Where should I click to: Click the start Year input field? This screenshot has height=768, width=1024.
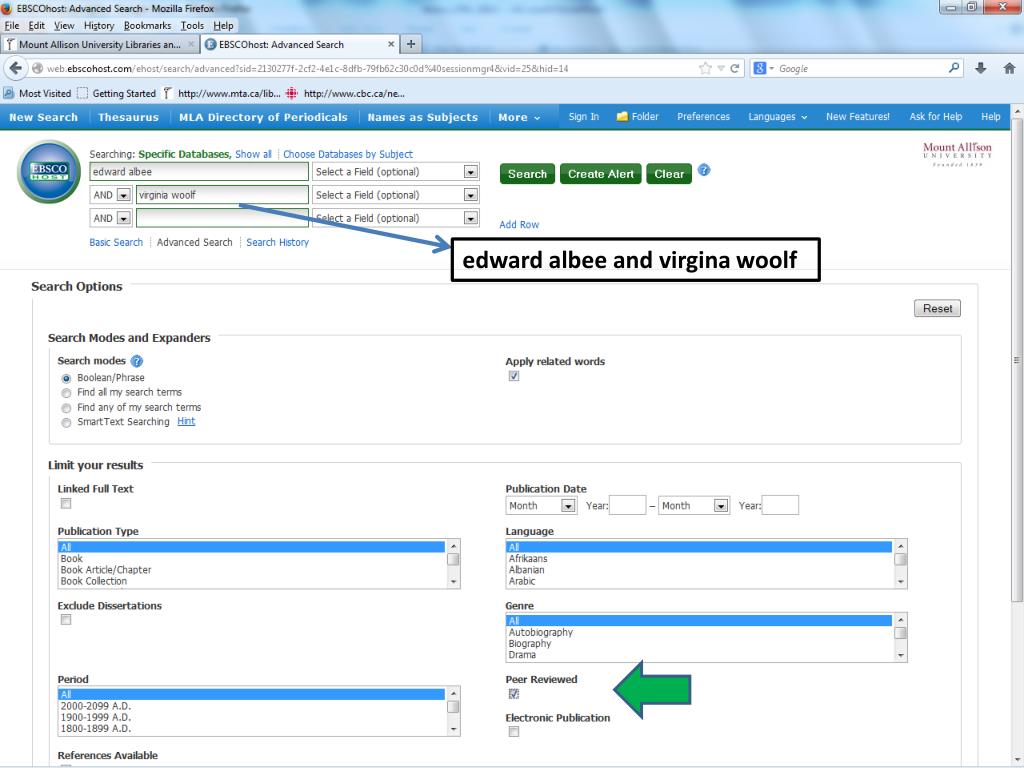coord(628,505)
